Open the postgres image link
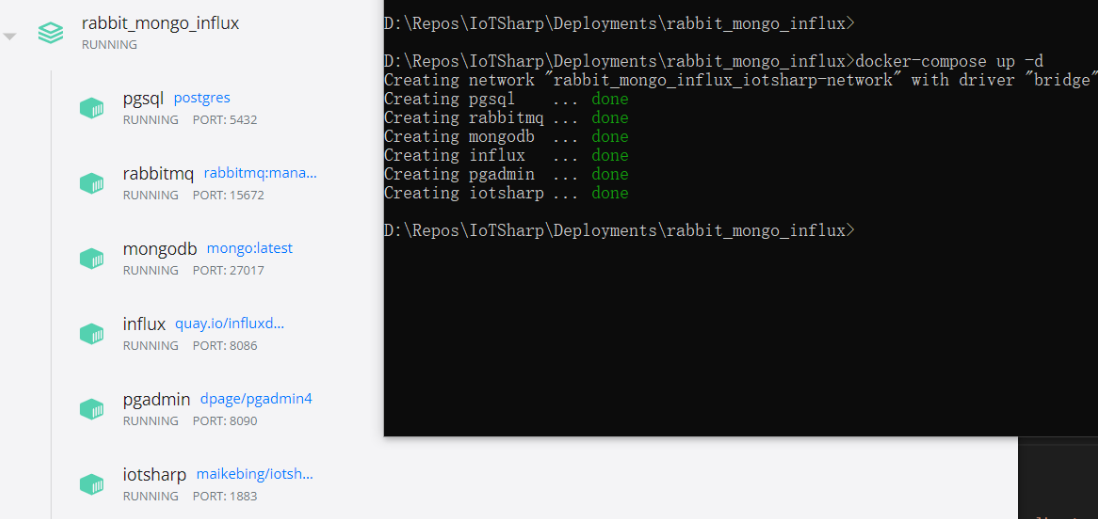 click(x=202, y=98)
